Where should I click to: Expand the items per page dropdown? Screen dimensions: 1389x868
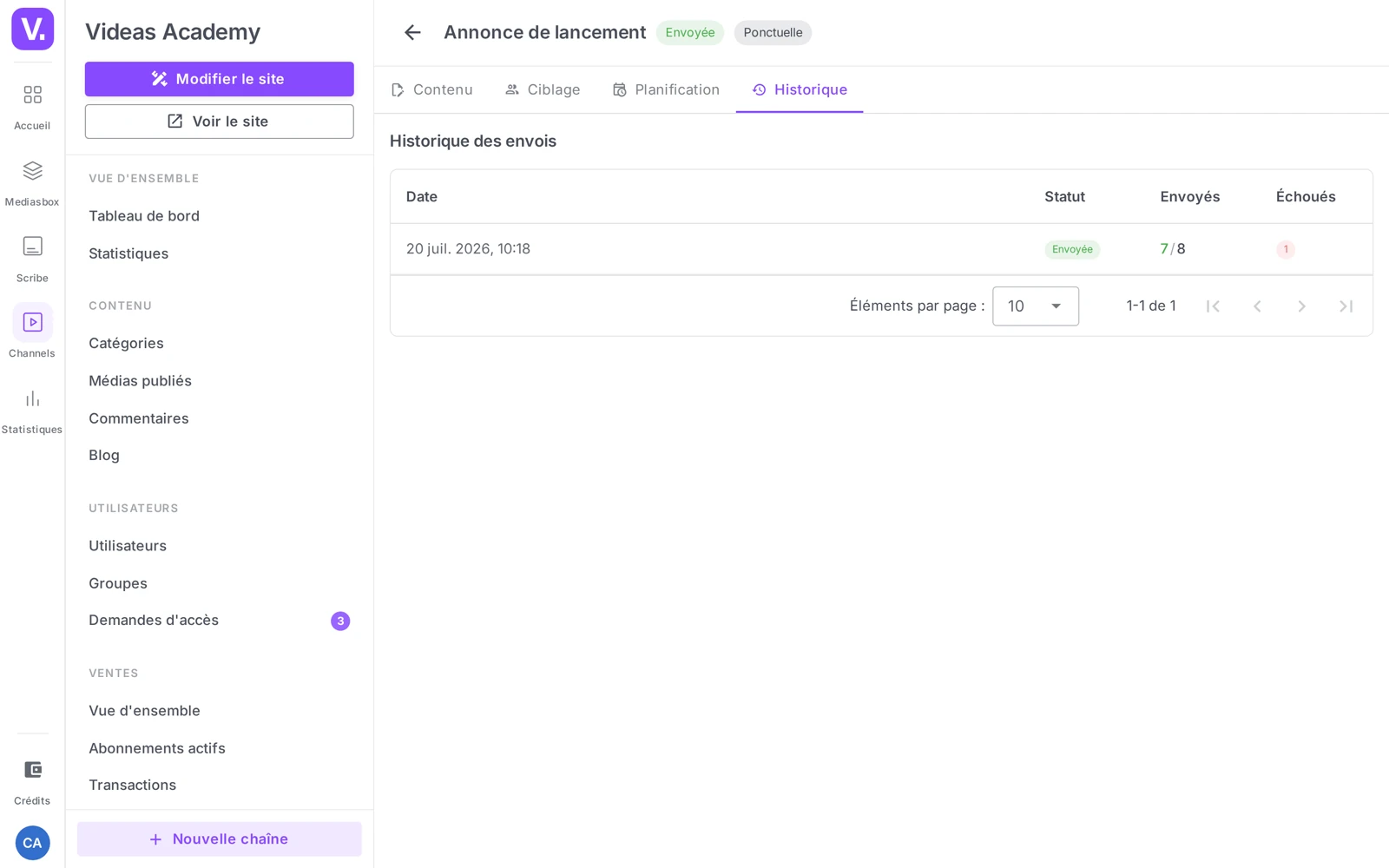(1036, 306)
